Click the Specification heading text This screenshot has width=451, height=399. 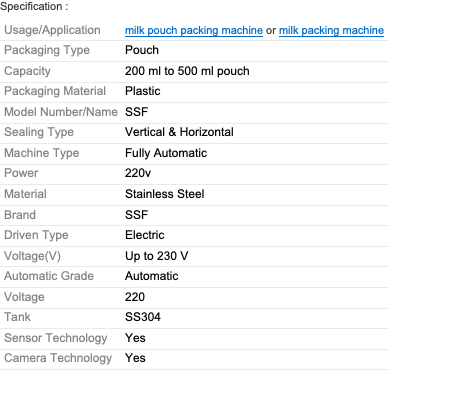pos(34,6)
